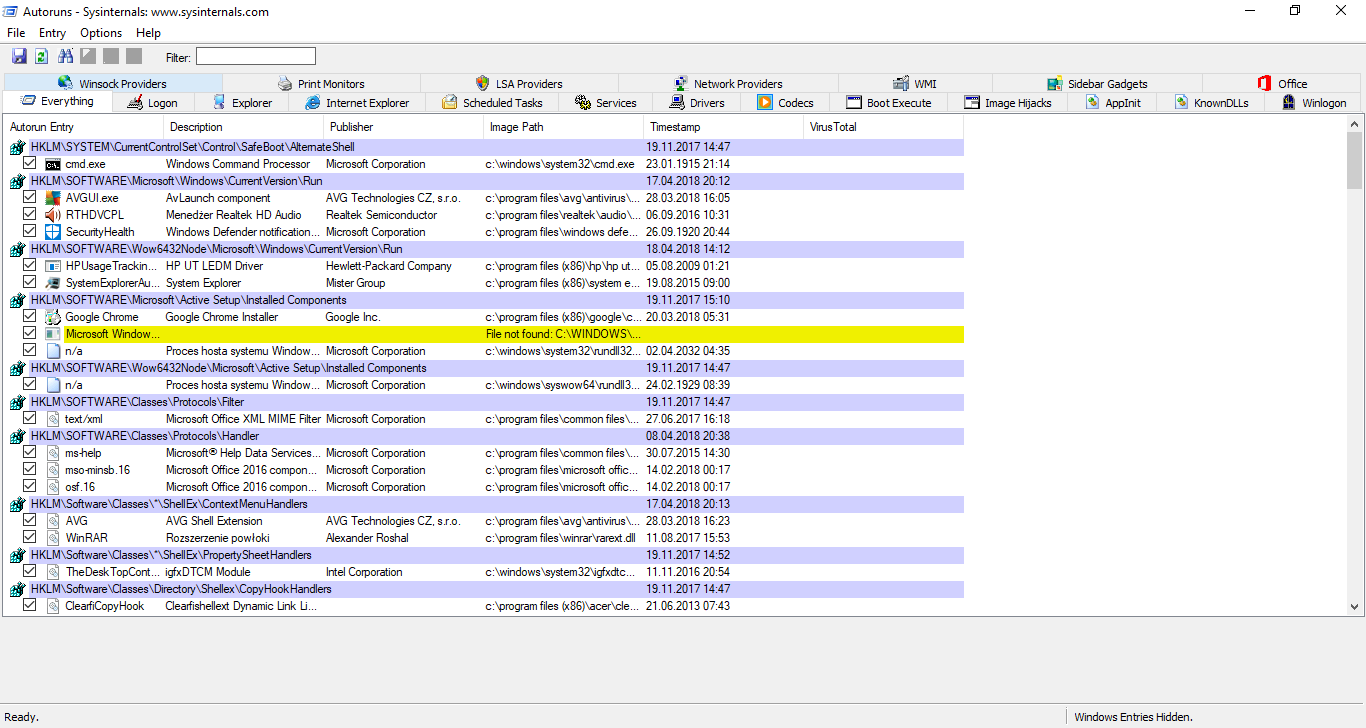Open the Boot Execute tab

tap(888, 103)
